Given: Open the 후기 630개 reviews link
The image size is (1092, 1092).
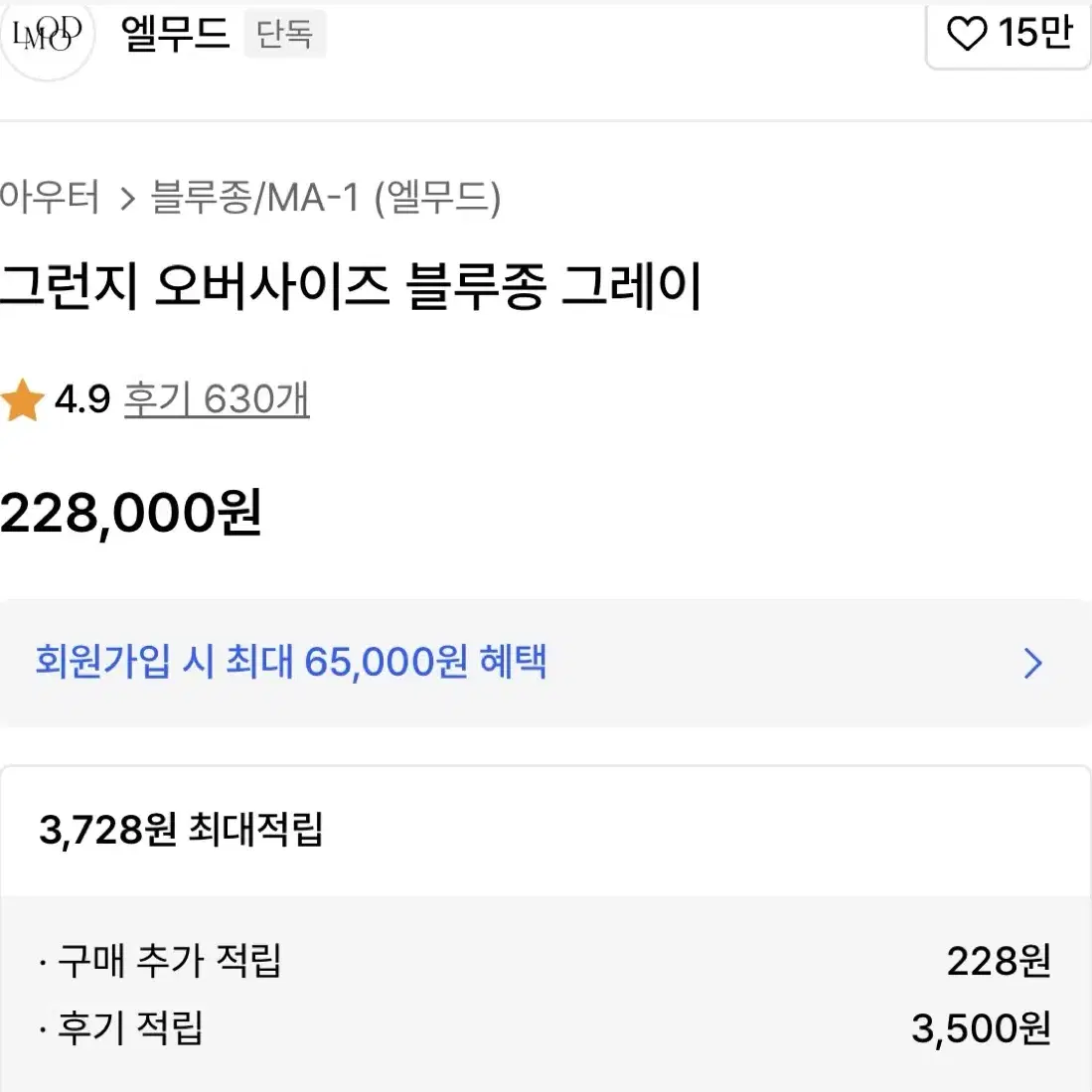Looking at the screenshot, I should point(217,399).
